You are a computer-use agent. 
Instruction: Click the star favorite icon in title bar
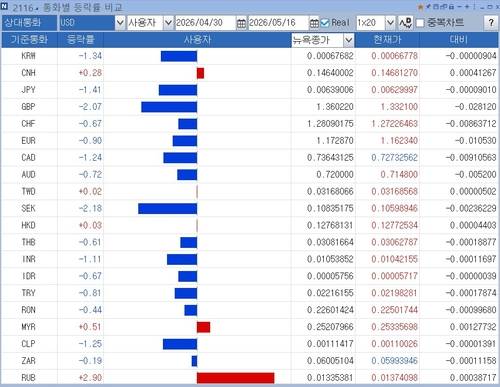pos(420,7)
